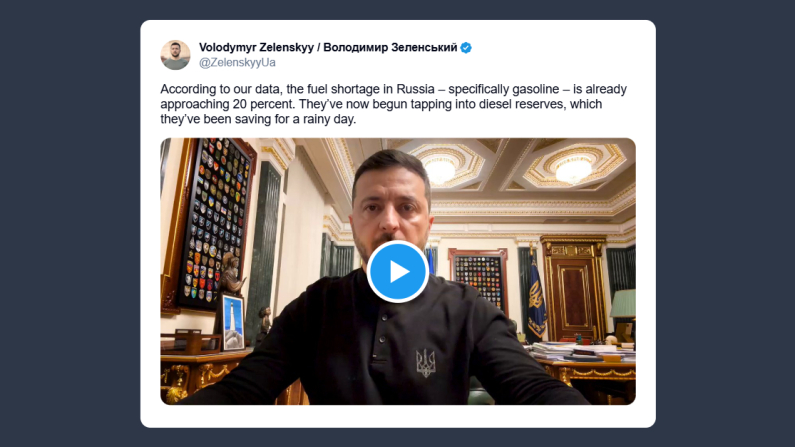
Task: Click the right ceiling chandelier light
Action: coord(573,169)
